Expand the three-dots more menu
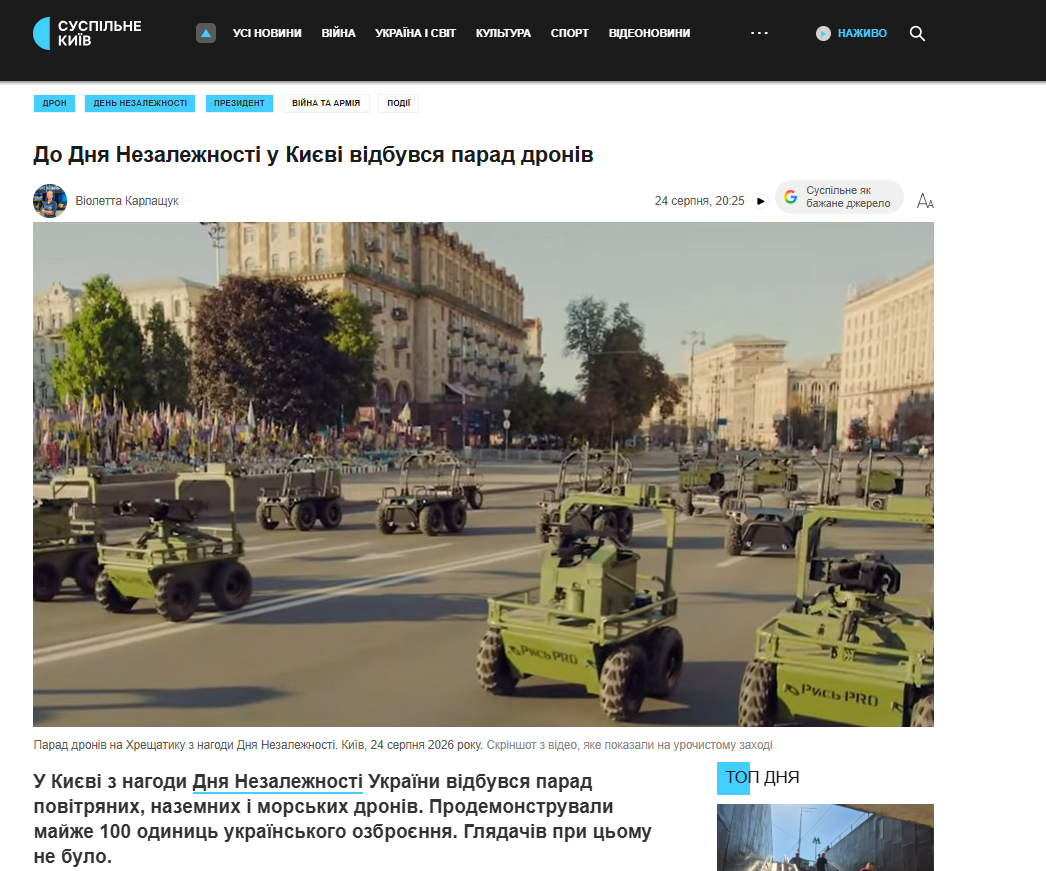The width and height of the screenshot is (1046, 871). [x=759, y=33]
